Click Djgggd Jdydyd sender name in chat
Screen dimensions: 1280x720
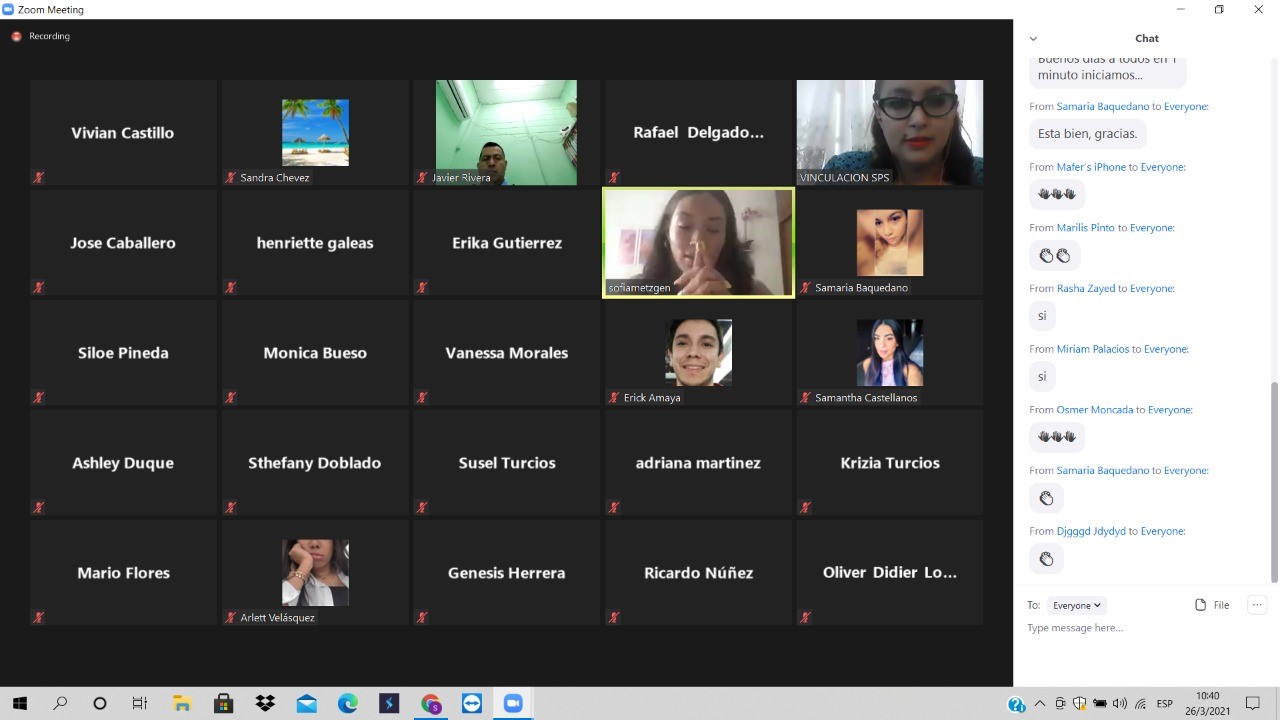(1091, 531)
